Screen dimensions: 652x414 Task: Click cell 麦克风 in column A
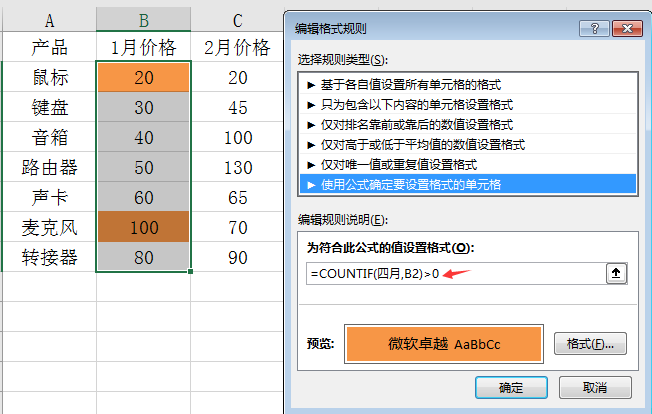49,227
